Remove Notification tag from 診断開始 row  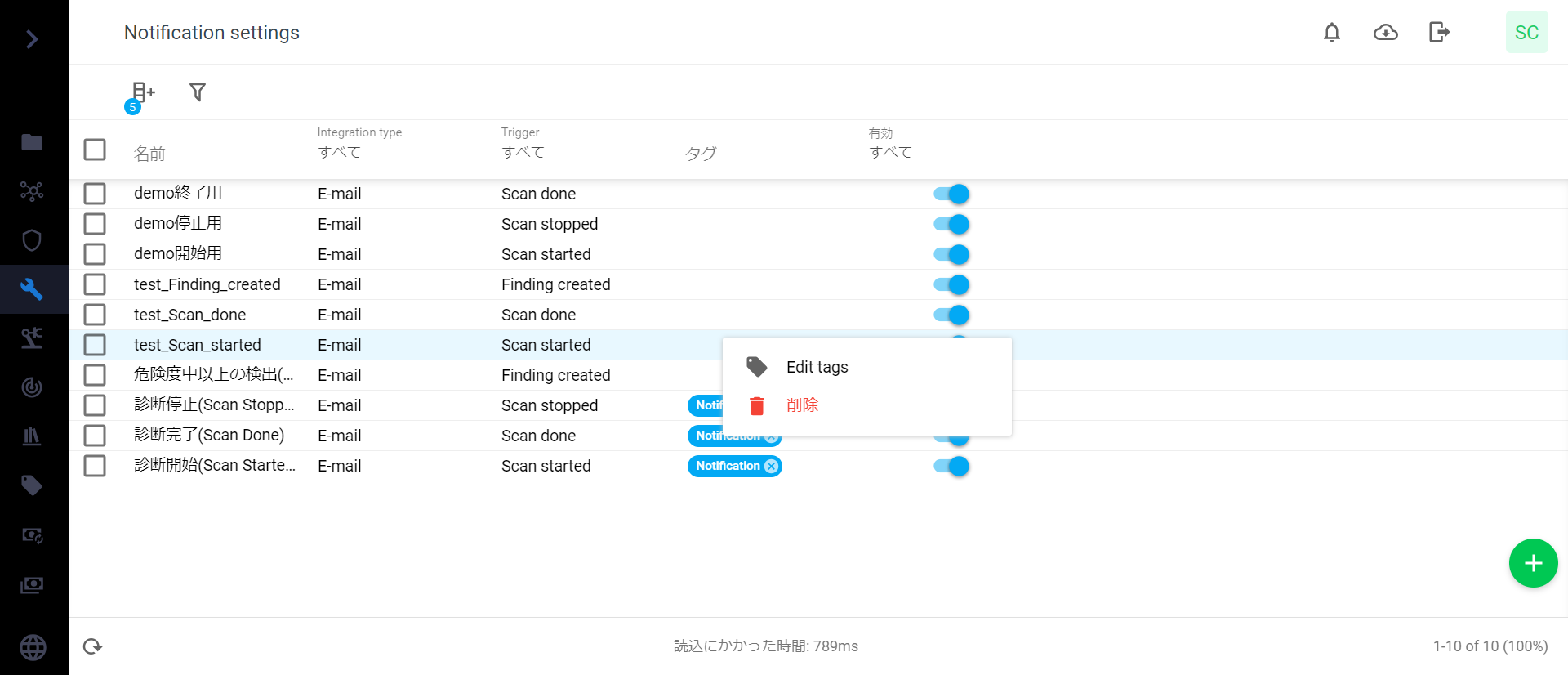pyautogui.click(x=771, y=466)
